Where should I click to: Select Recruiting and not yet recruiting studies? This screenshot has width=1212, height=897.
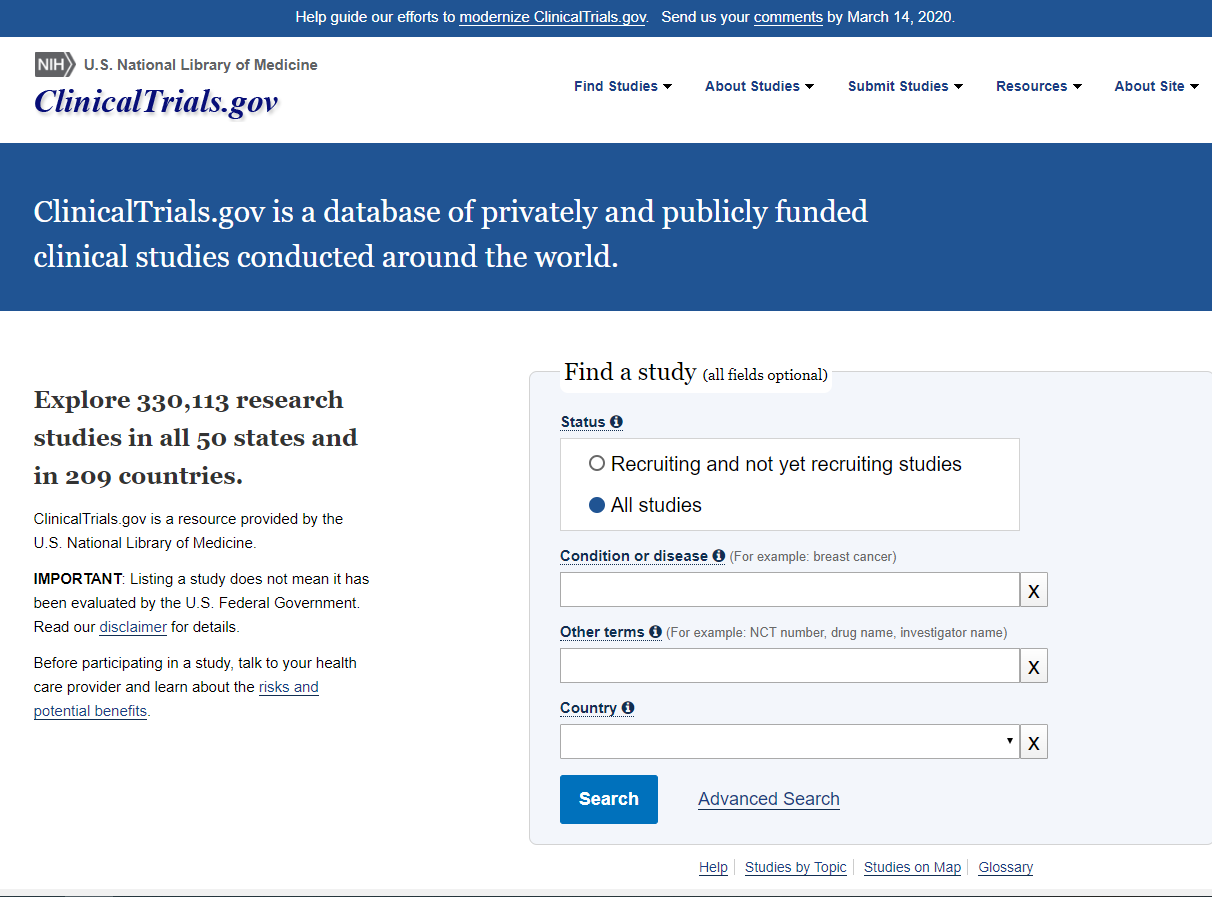tap(597, 464)
